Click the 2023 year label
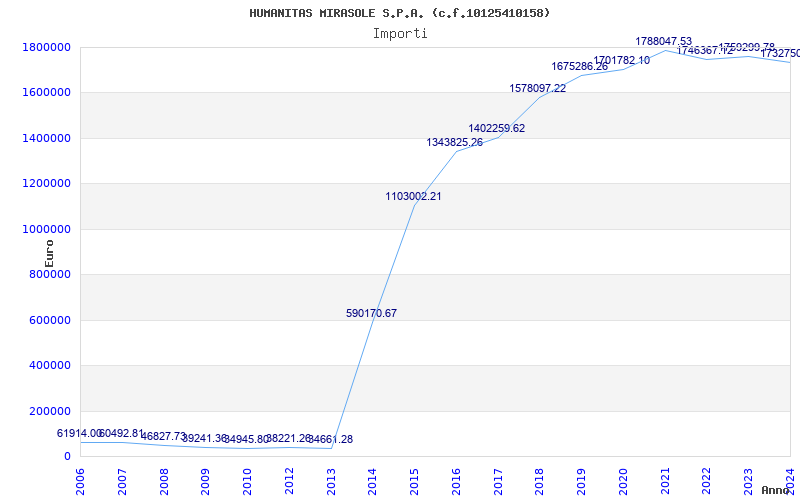 pyautogui.click(x=749, y=481)
